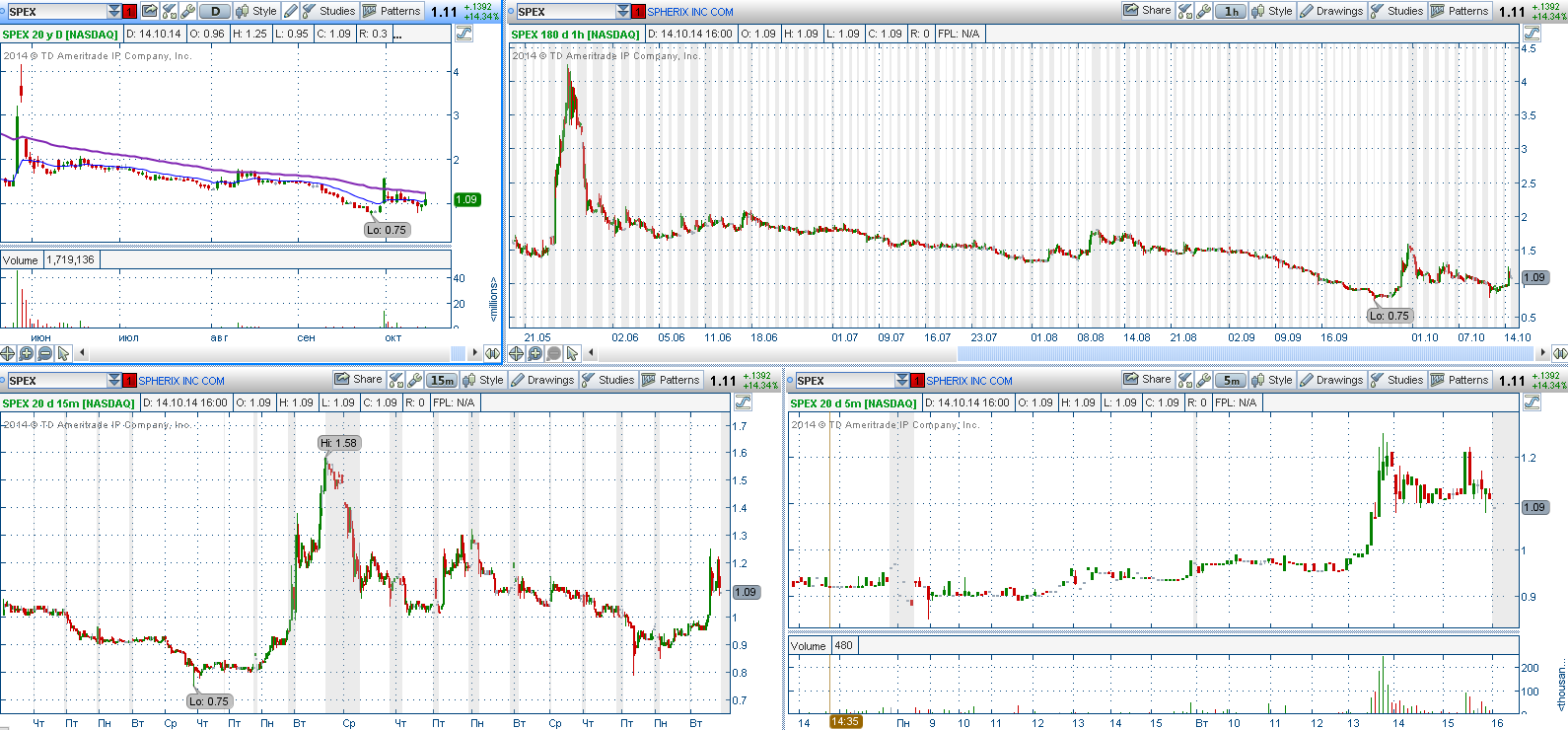
Task: Click Share button on the 5m chart
Action: [1148, 380]
